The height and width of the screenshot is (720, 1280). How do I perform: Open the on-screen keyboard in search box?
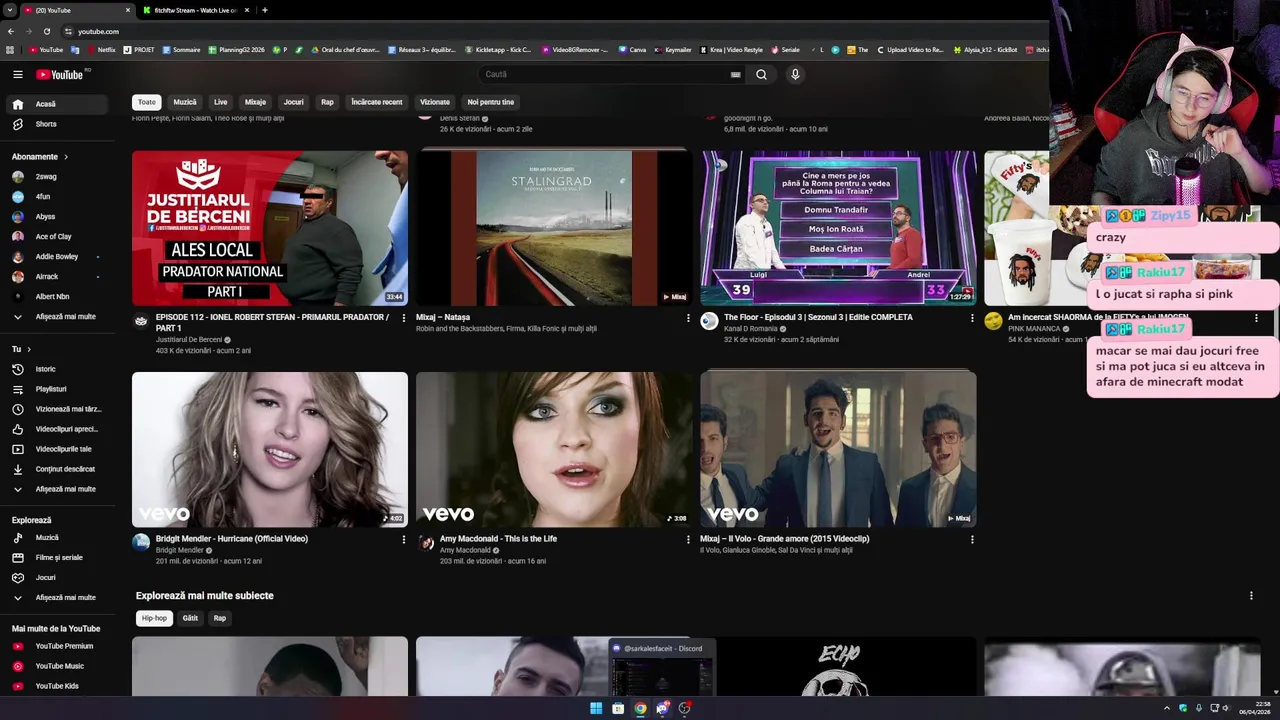(736, 74)
